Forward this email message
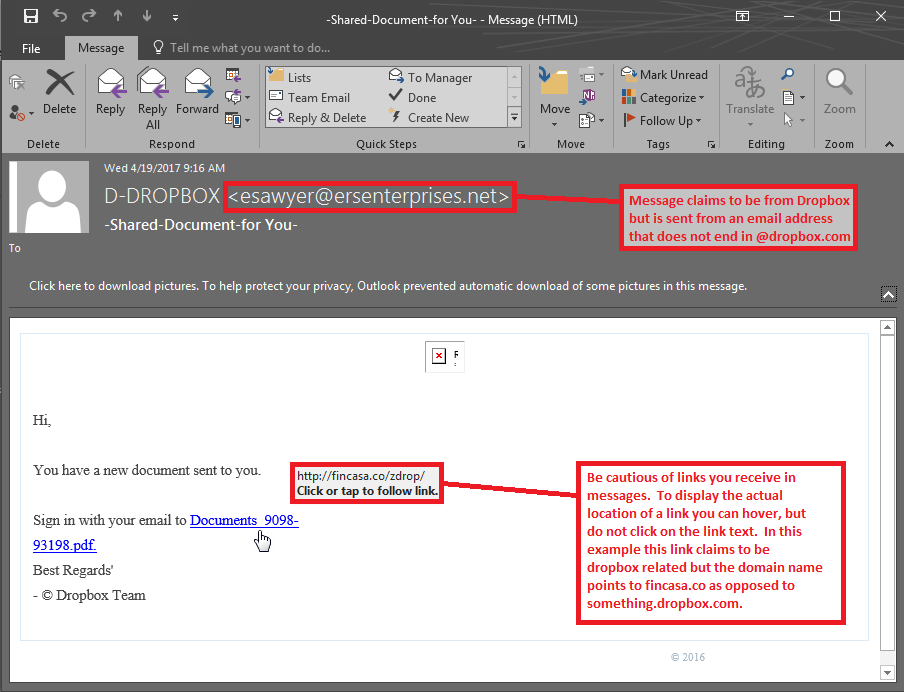The width and height of the screenshot is (904, 692). (x=197, y=92)
